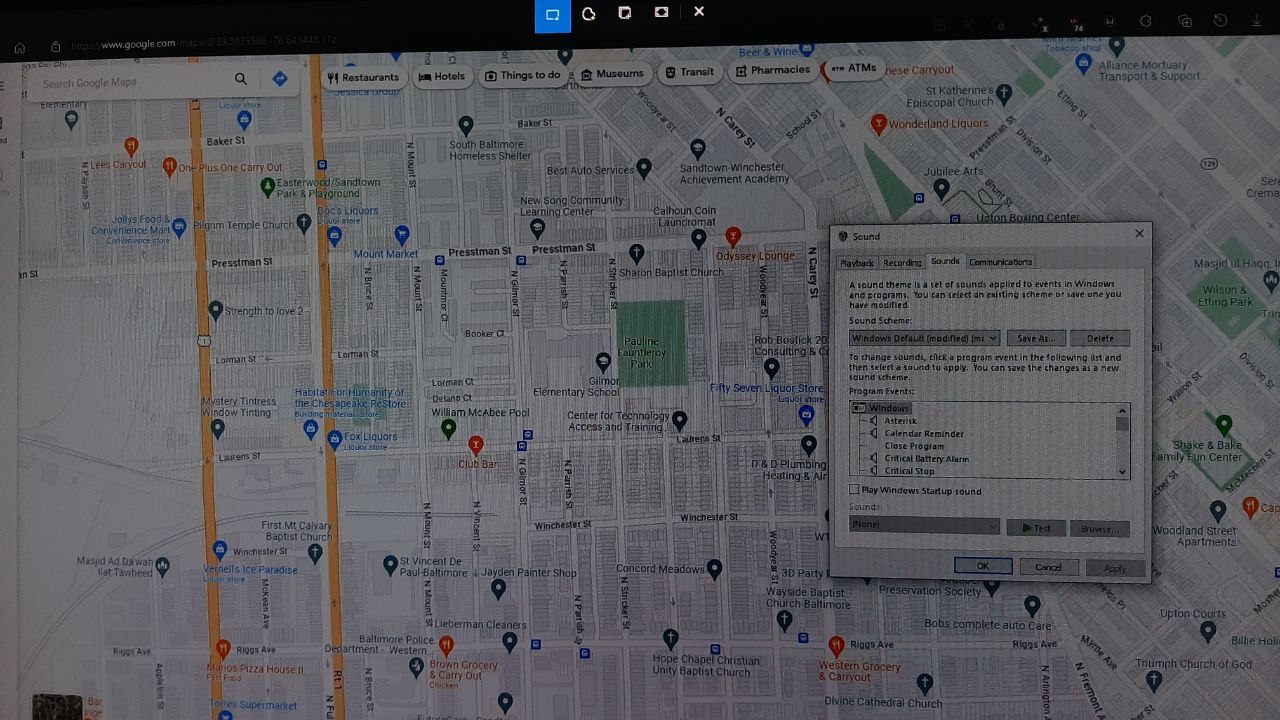The width and height of the screenshot is (1280, 720).
Task: Collapse the Windows node in Program Events
Action: 859,408
